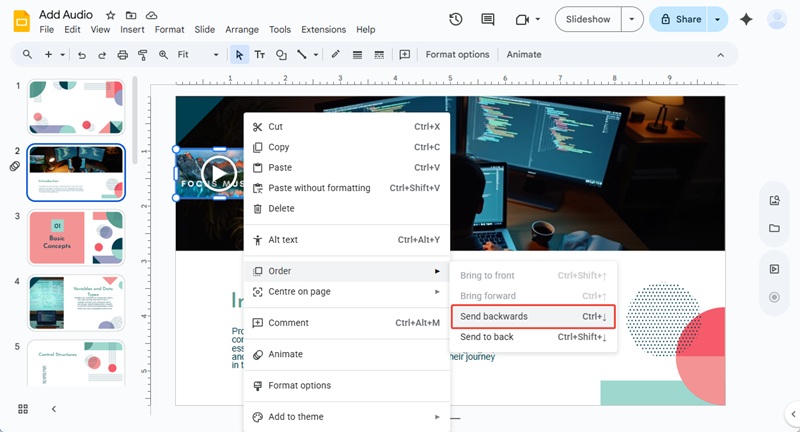
Task: Choose Cut from the context menu
Action: click(347, 126)
